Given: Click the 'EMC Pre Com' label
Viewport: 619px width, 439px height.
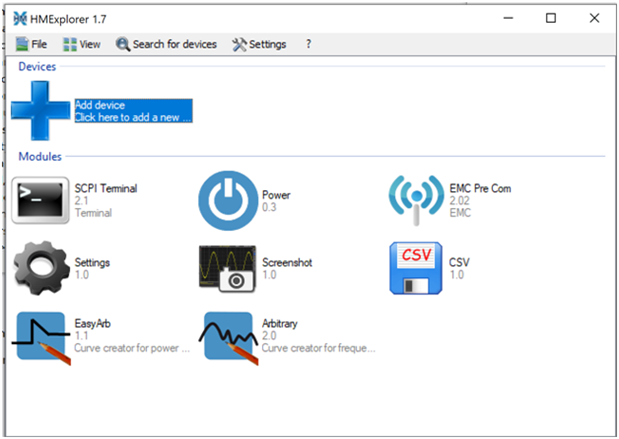Looking at the screenshot, I should point(480,188).
